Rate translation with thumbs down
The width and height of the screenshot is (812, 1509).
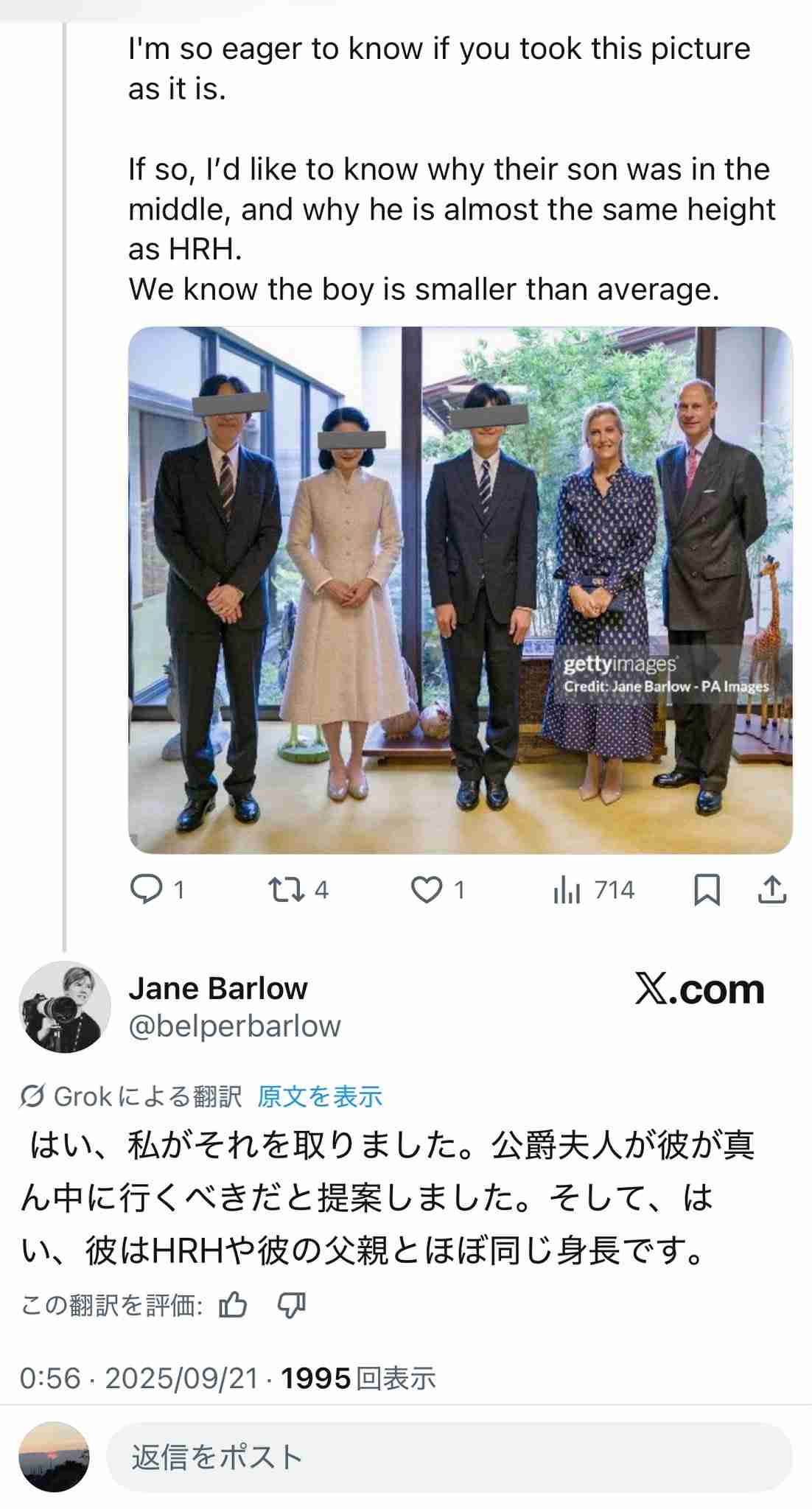click(x=291, y=1306)
